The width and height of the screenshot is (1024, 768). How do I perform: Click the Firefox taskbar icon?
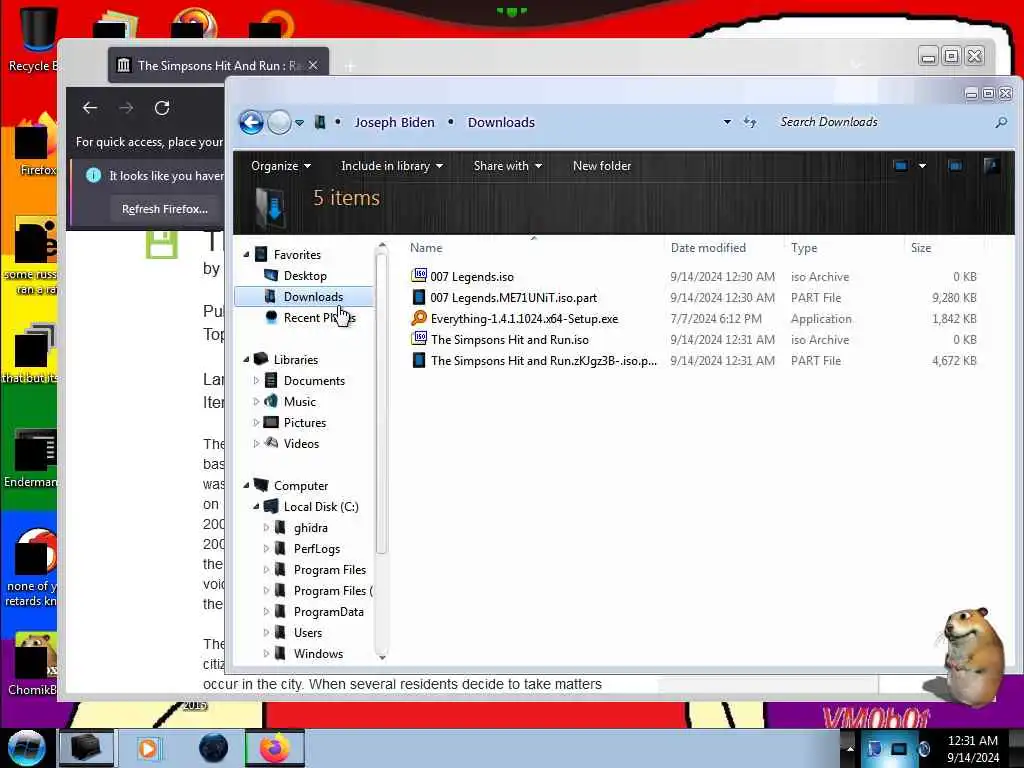pos(275,748)
